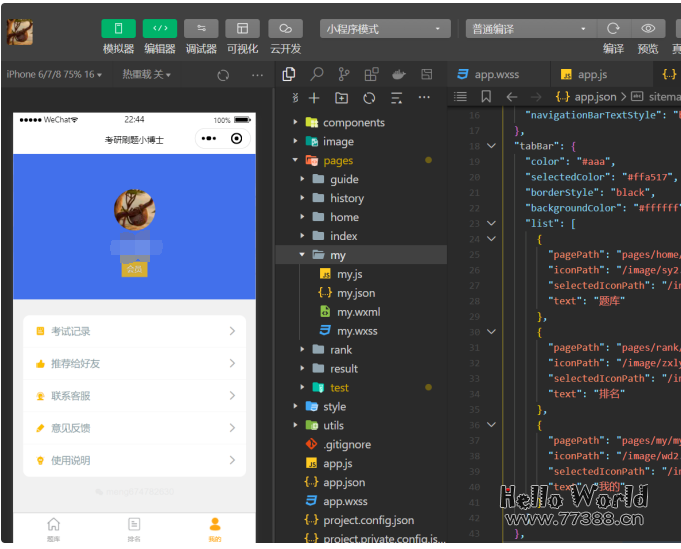Open the 普通编译 compile mode dropdown
Screen dimensions: 681x549
point(529,29)
